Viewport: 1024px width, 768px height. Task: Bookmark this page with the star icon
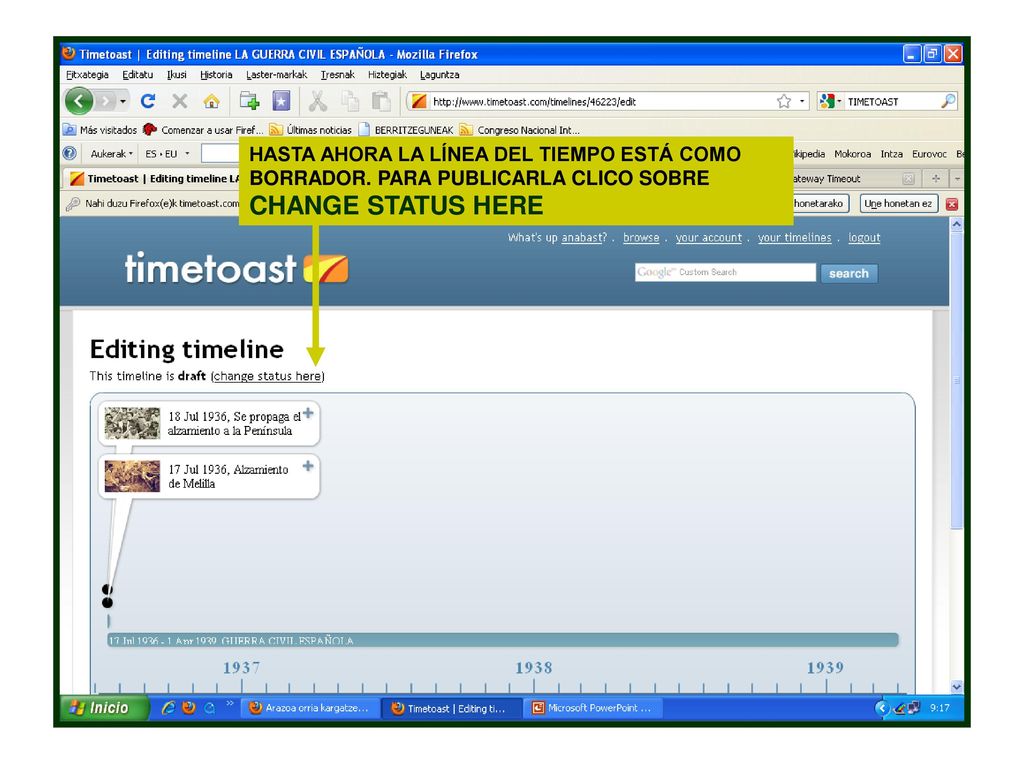click(784, 101)
